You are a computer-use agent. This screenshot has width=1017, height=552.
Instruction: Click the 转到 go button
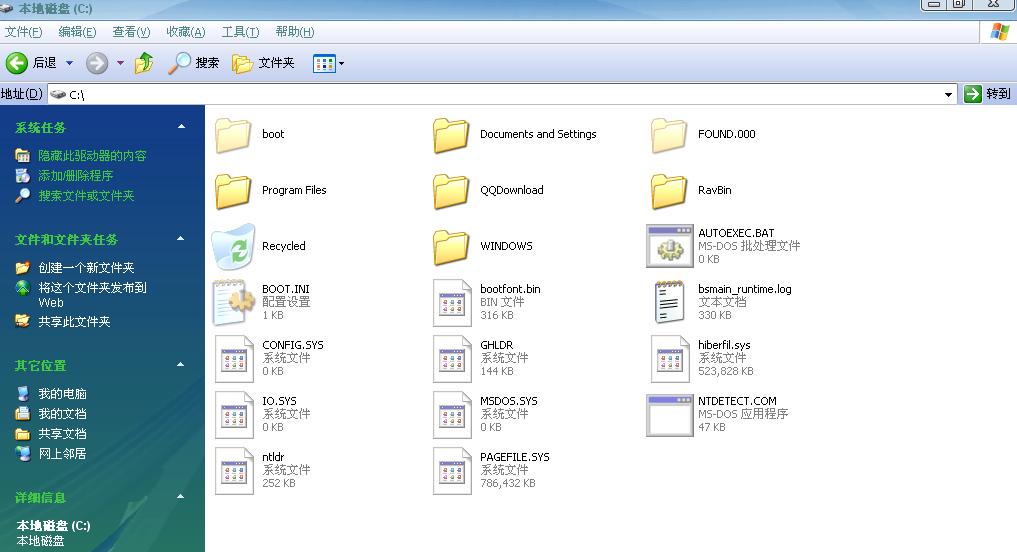pos(987,93)
